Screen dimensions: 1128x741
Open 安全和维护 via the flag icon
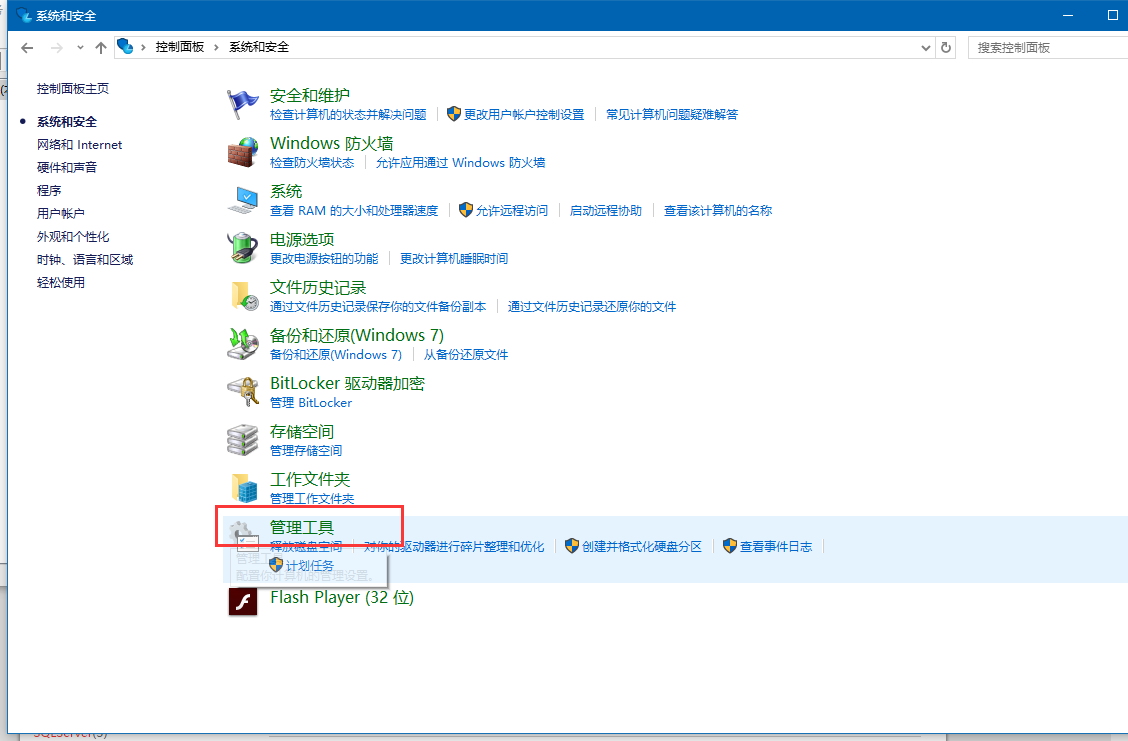(242, 102)
